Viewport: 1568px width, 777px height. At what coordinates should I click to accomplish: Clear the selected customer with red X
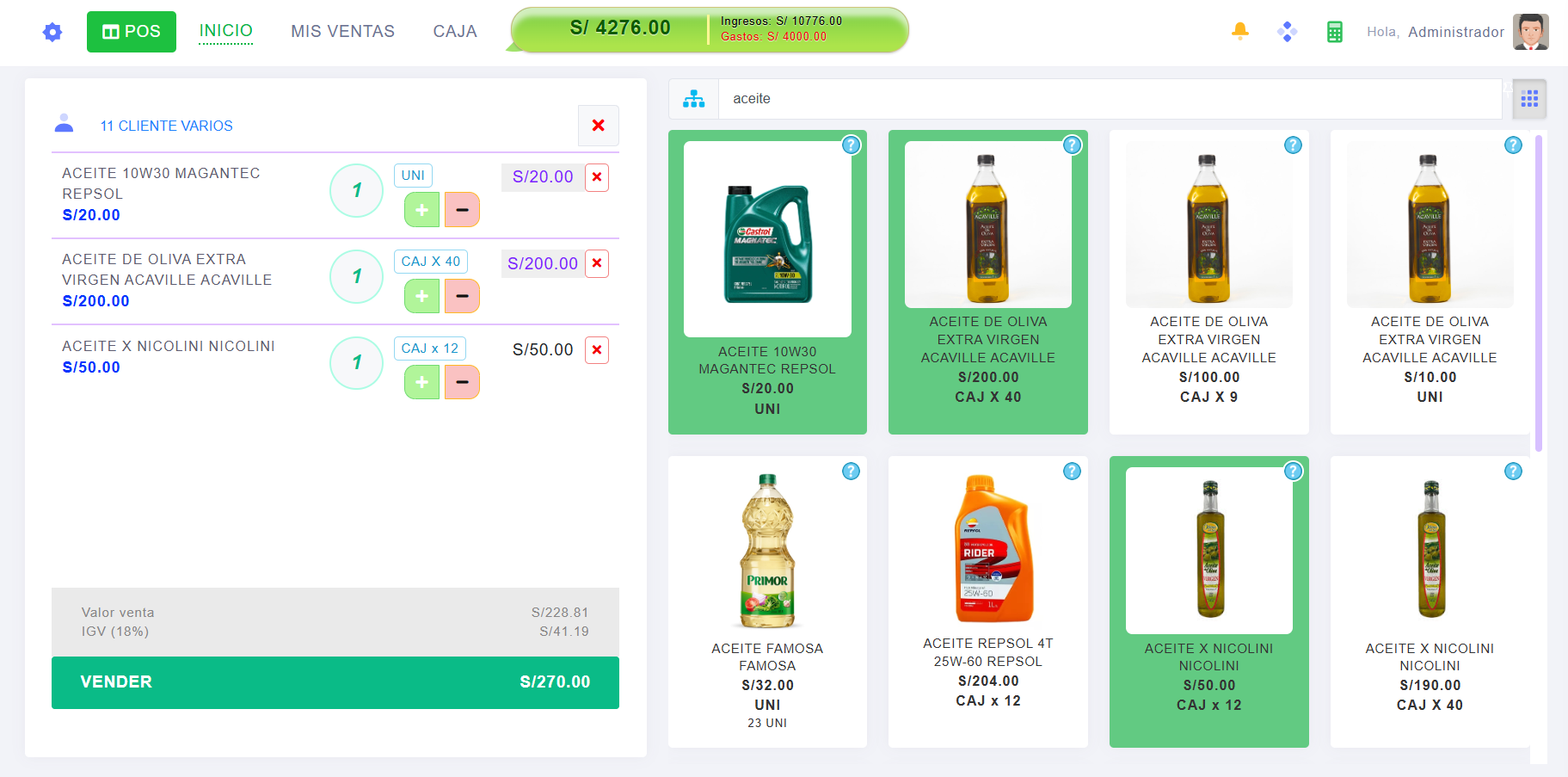(x=599, y=126)
